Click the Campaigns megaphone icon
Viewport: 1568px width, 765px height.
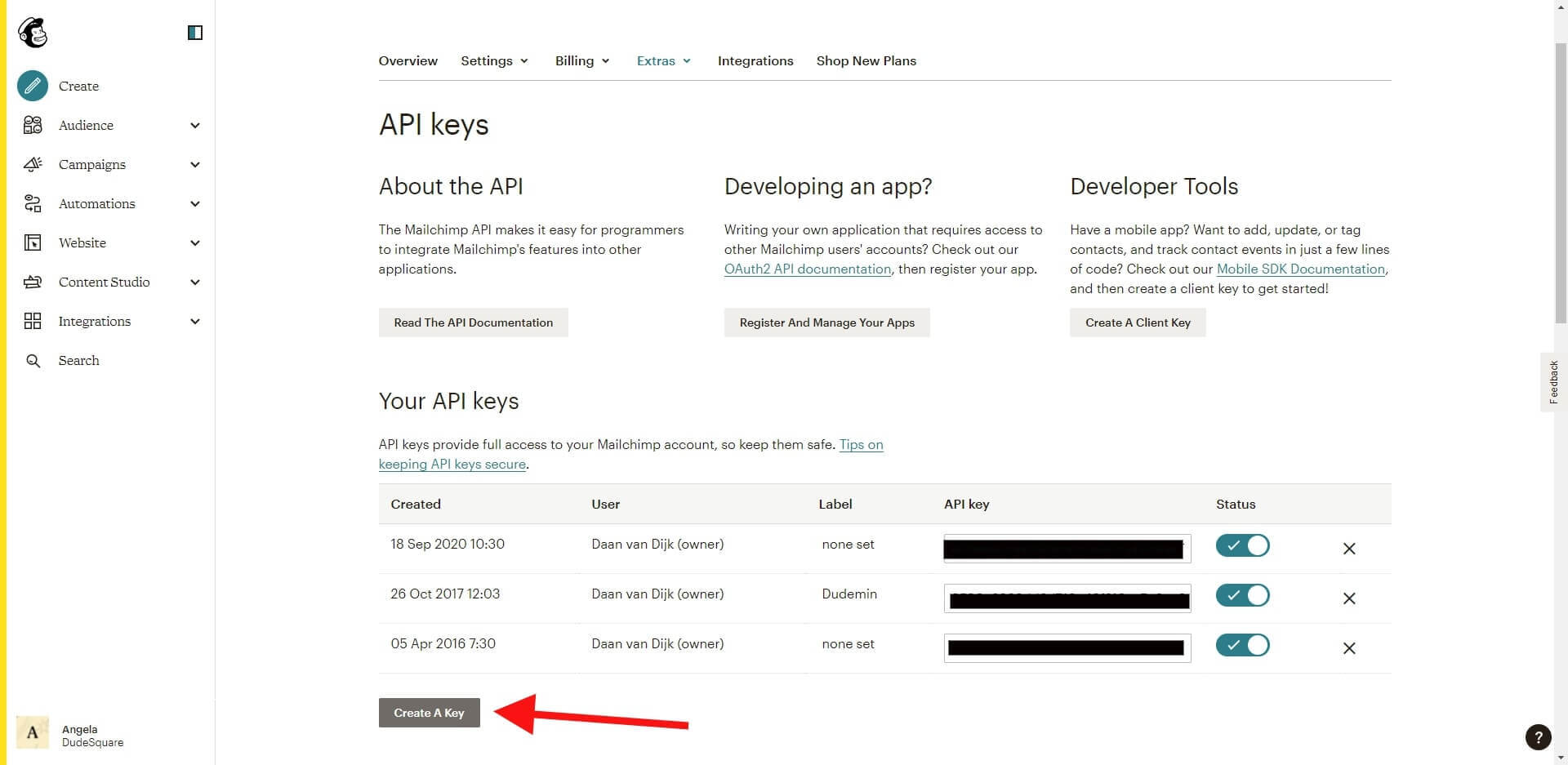(x=33, y=164)
